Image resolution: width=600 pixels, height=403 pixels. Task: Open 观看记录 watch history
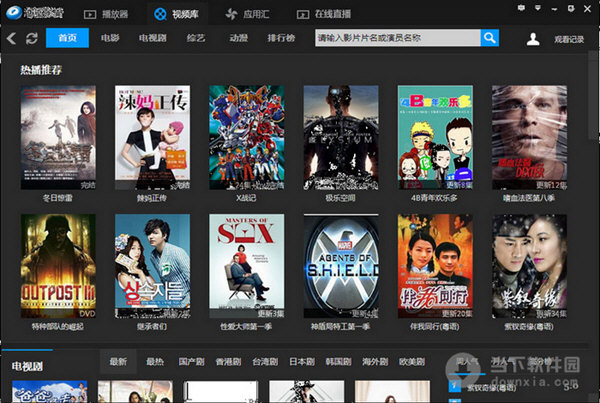pos(569,39)
